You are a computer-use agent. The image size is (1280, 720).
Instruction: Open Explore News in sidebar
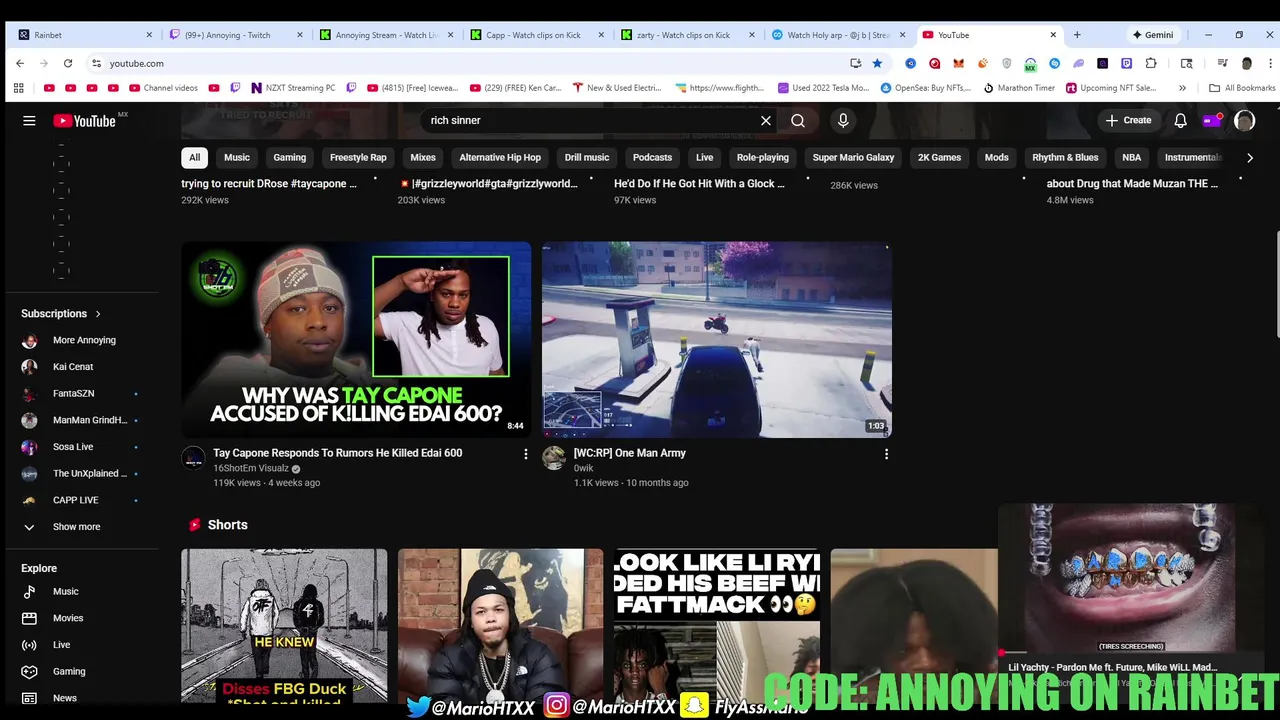pos(65,698)
